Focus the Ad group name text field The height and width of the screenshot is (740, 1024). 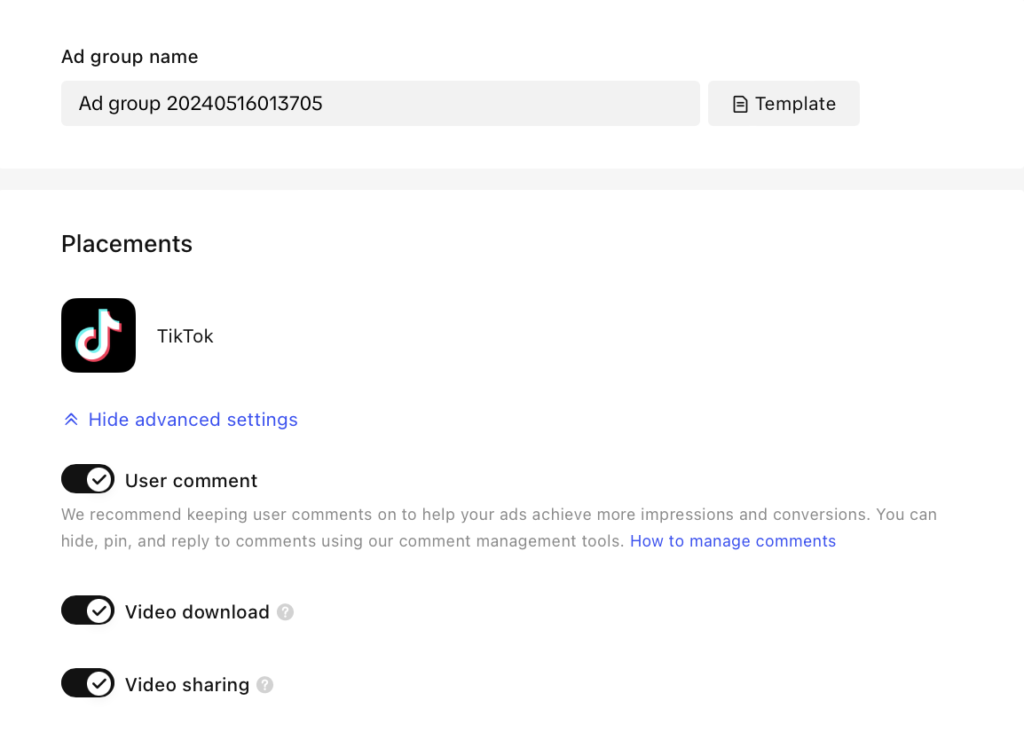[380, 104]
